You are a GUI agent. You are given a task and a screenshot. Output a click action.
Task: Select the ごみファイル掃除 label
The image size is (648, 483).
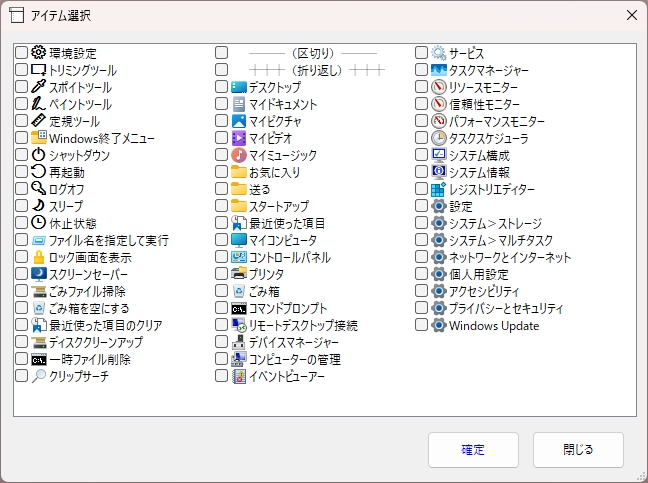click(x=87, y=291)
